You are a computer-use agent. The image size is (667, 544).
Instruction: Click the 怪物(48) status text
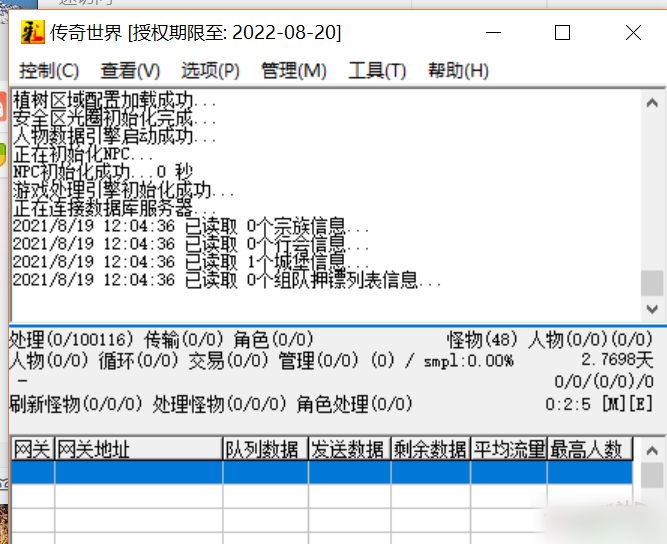click(482, 339)
